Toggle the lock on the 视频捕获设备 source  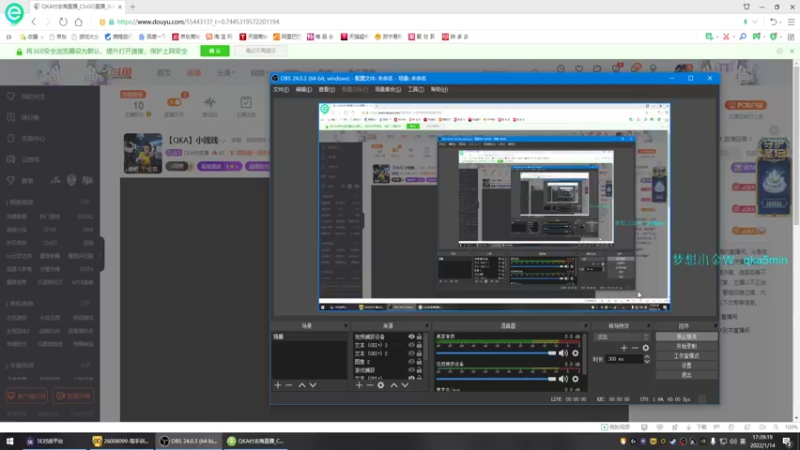(419, 337)
